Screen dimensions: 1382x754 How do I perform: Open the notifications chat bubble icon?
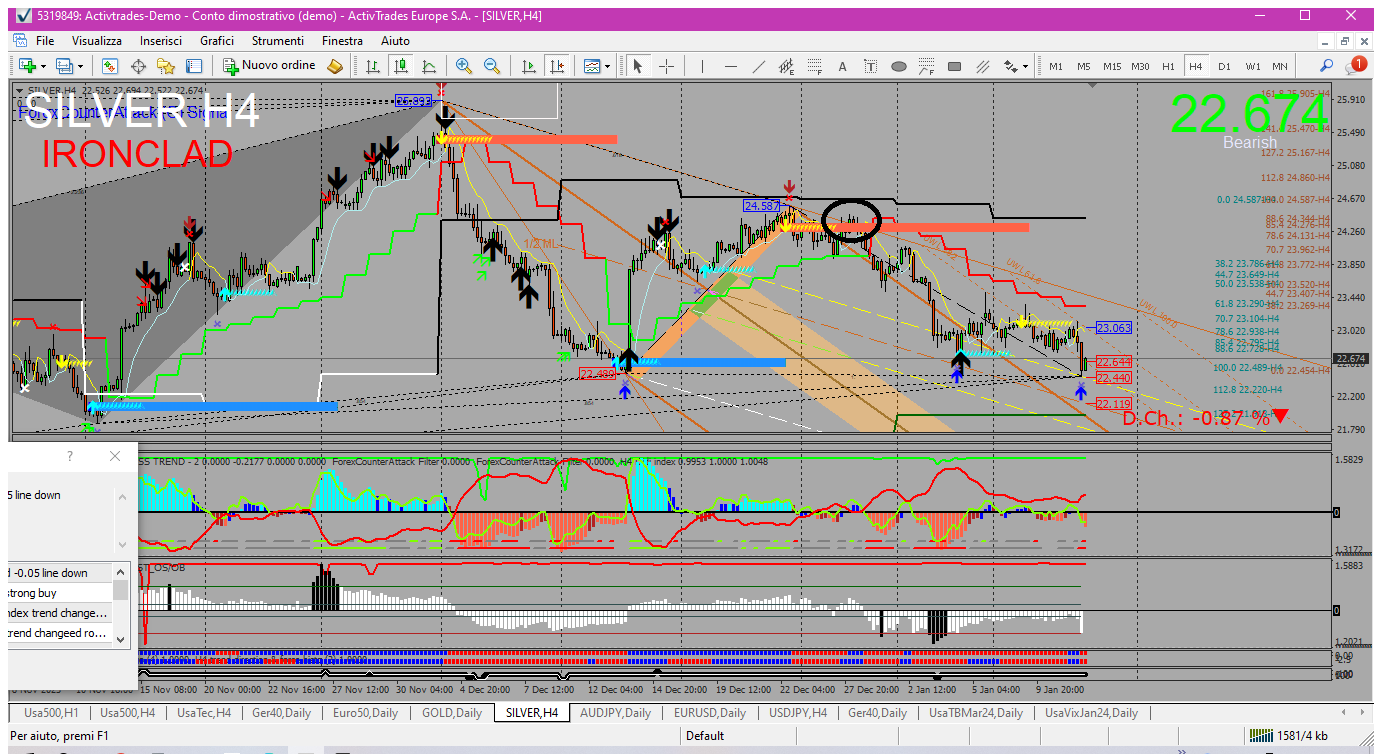tap(1356, 65)
